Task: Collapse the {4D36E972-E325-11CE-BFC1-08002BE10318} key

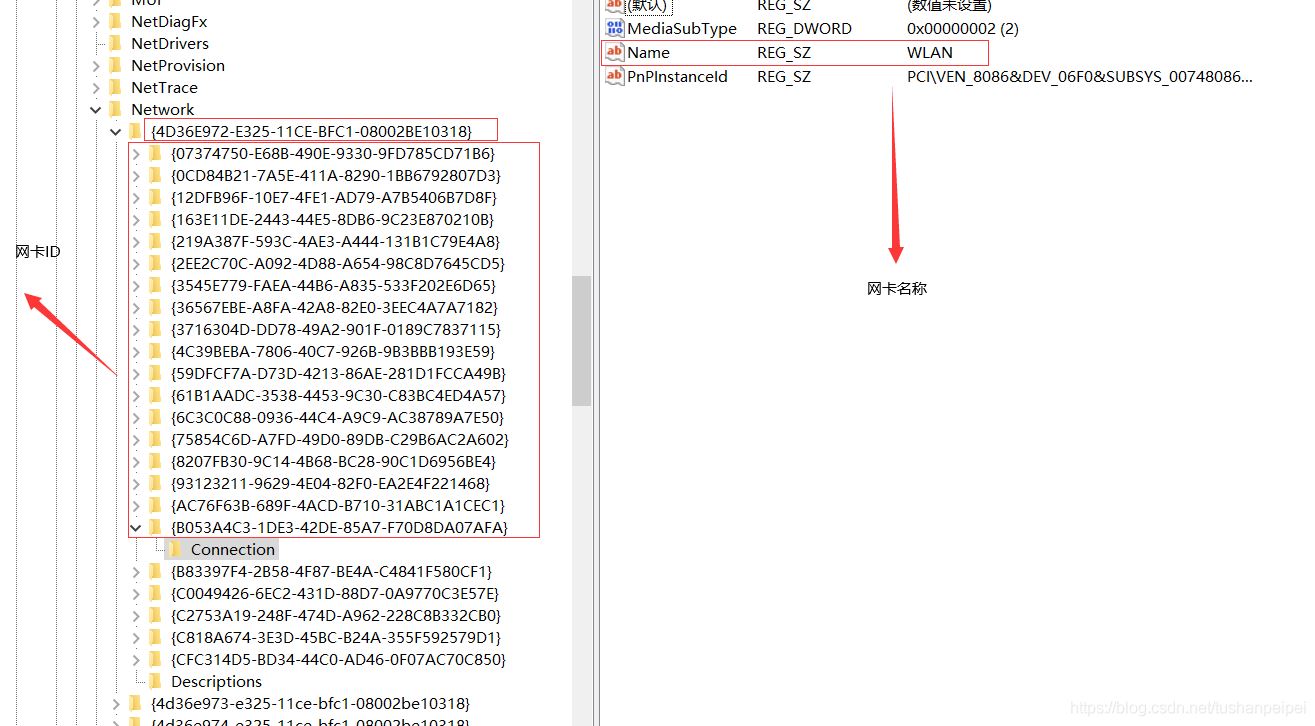Action: 116,132
